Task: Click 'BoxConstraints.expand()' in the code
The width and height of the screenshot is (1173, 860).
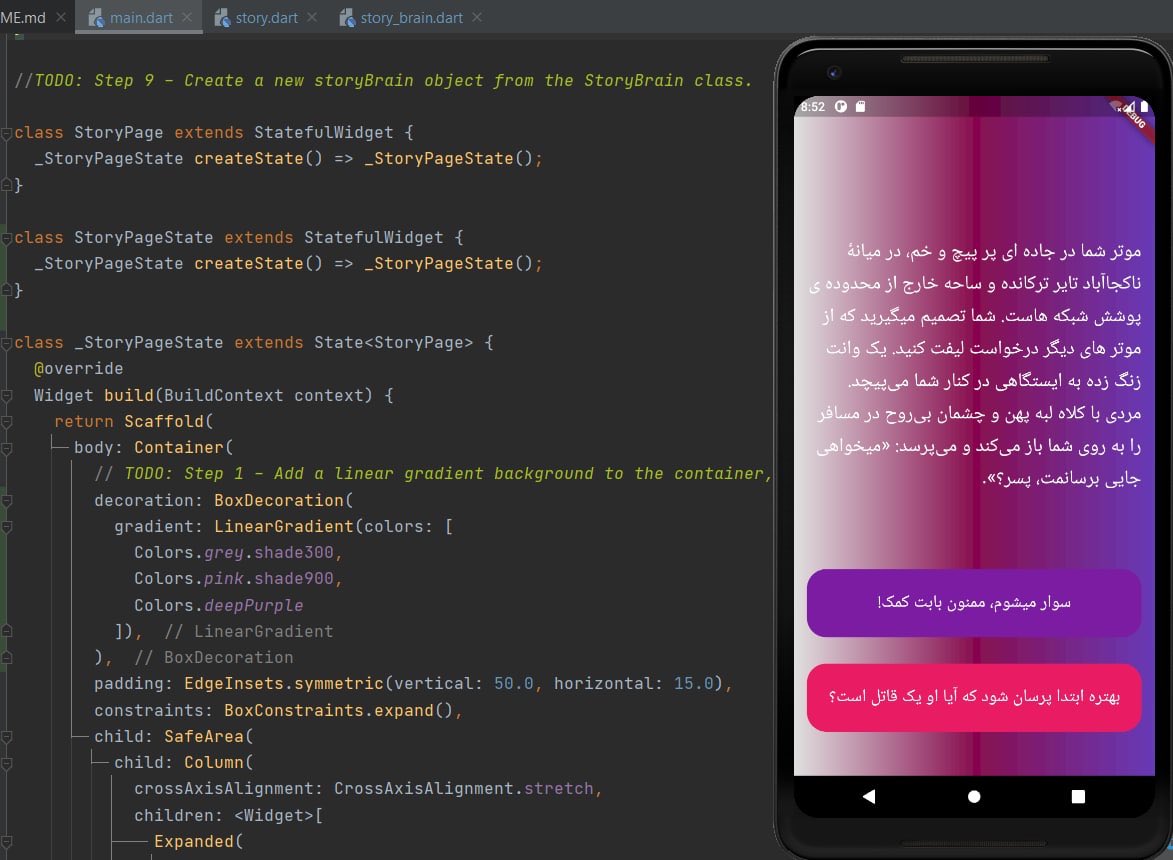Action: click(x=338, y=710)
